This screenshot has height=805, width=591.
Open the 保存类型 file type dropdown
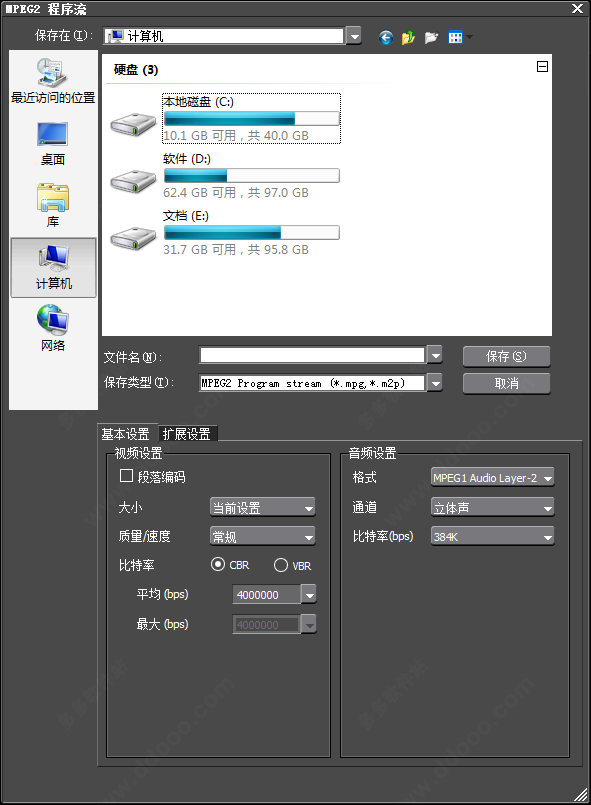coord(320,383)
